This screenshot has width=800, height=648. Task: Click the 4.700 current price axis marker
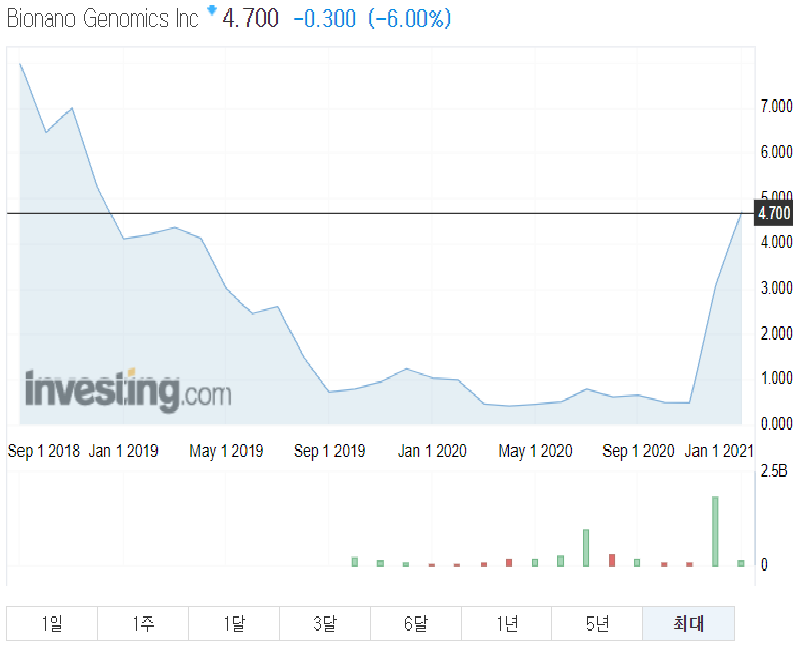click(x=774, y=213)
